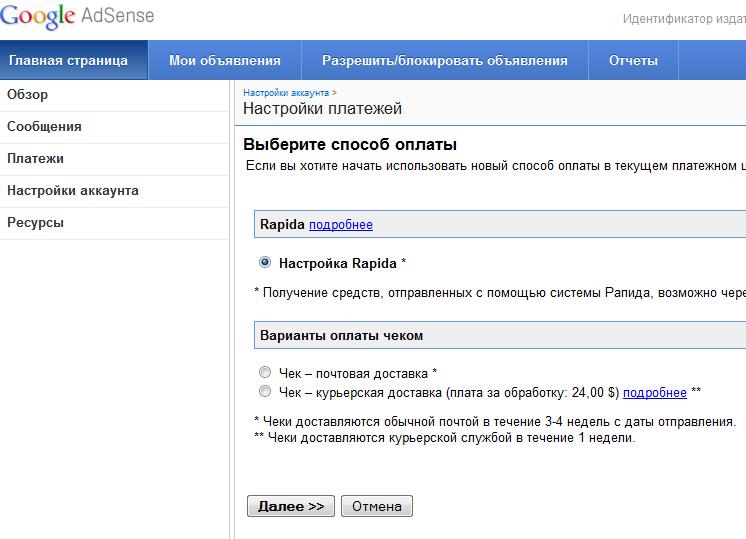Click the Google AdSense logo
Viewport: 746px width, 539px height.
(x=77, y=17)
